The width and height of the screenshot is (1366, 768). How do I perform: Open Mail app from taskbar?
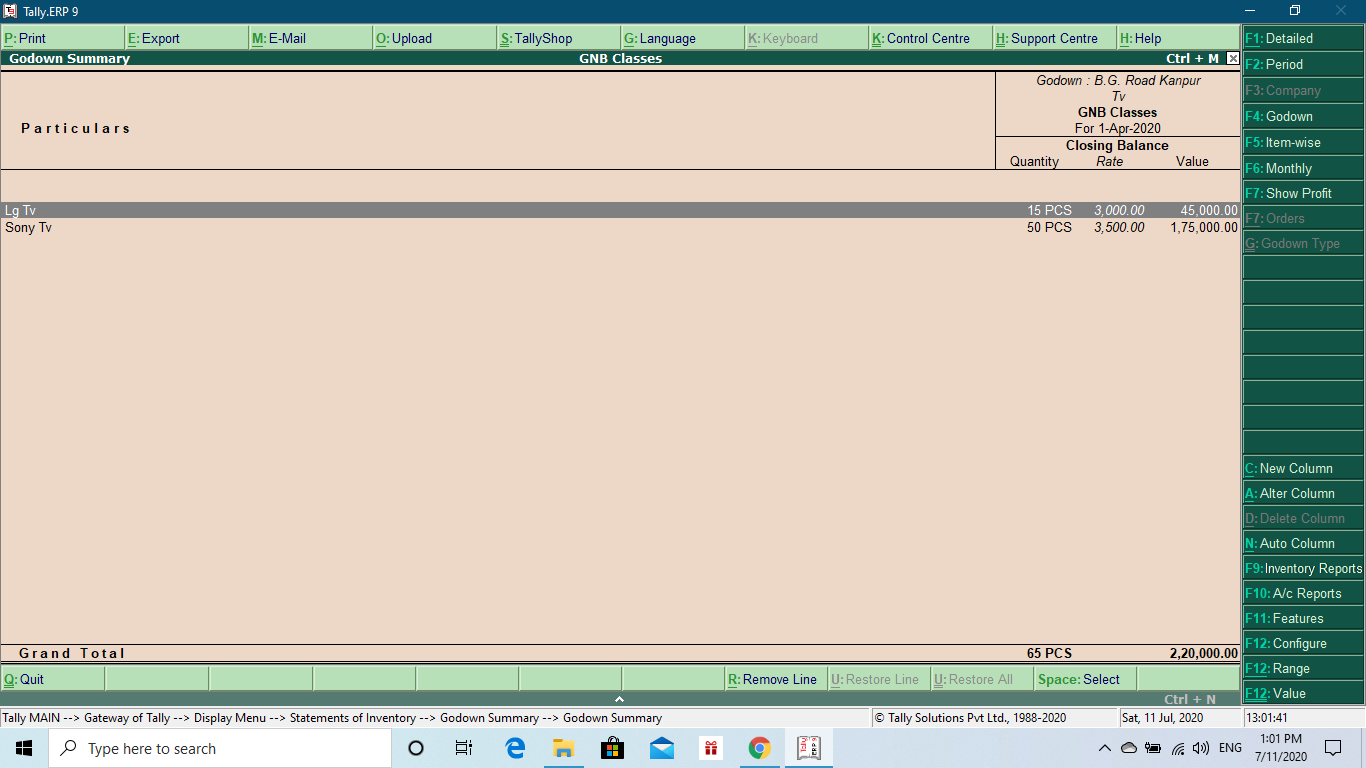pyautogui.click(x=661, y=748)
